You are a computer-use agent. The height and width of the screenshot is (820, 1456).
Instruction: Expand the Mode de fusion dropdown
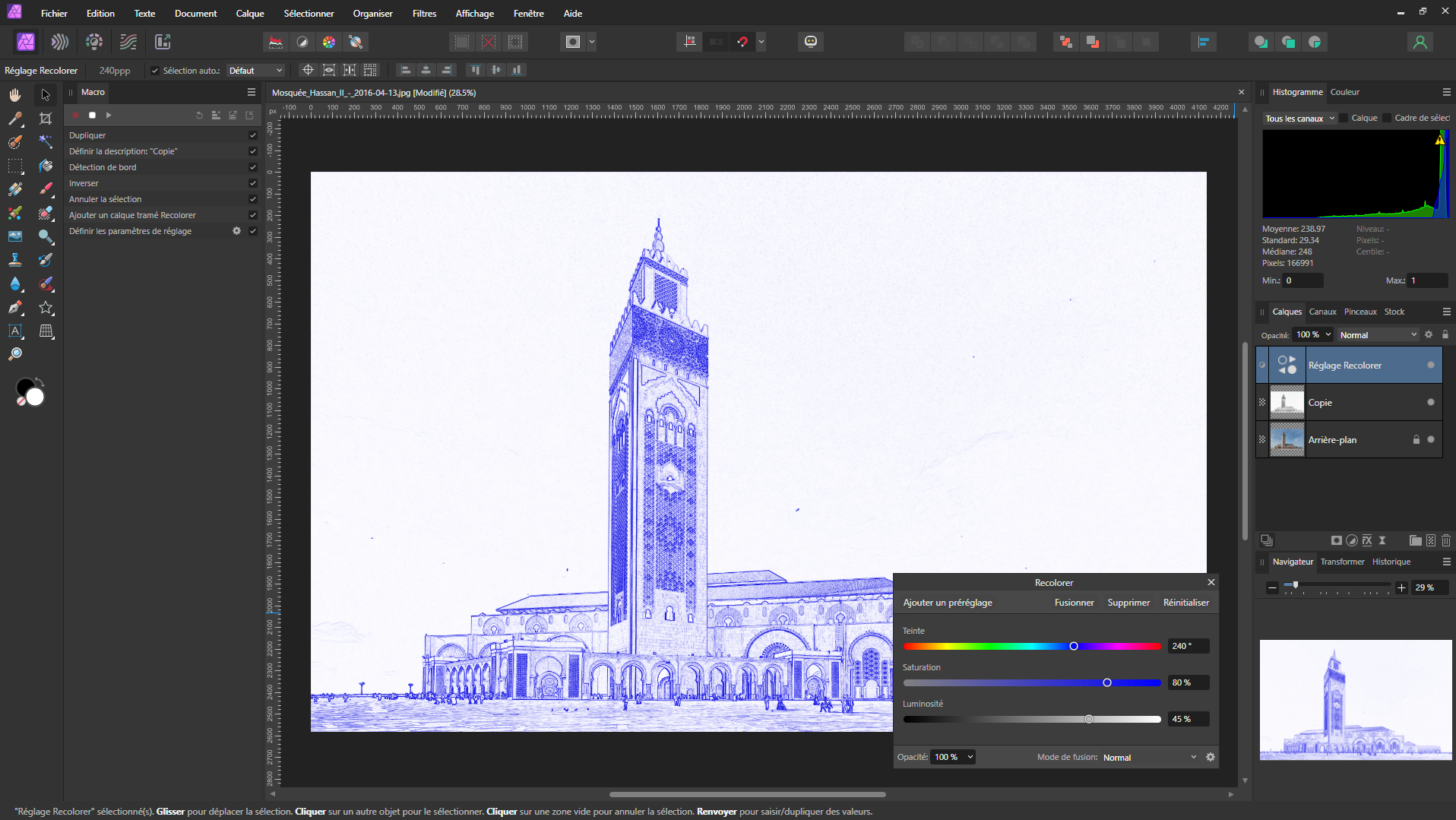[1149, 758]
